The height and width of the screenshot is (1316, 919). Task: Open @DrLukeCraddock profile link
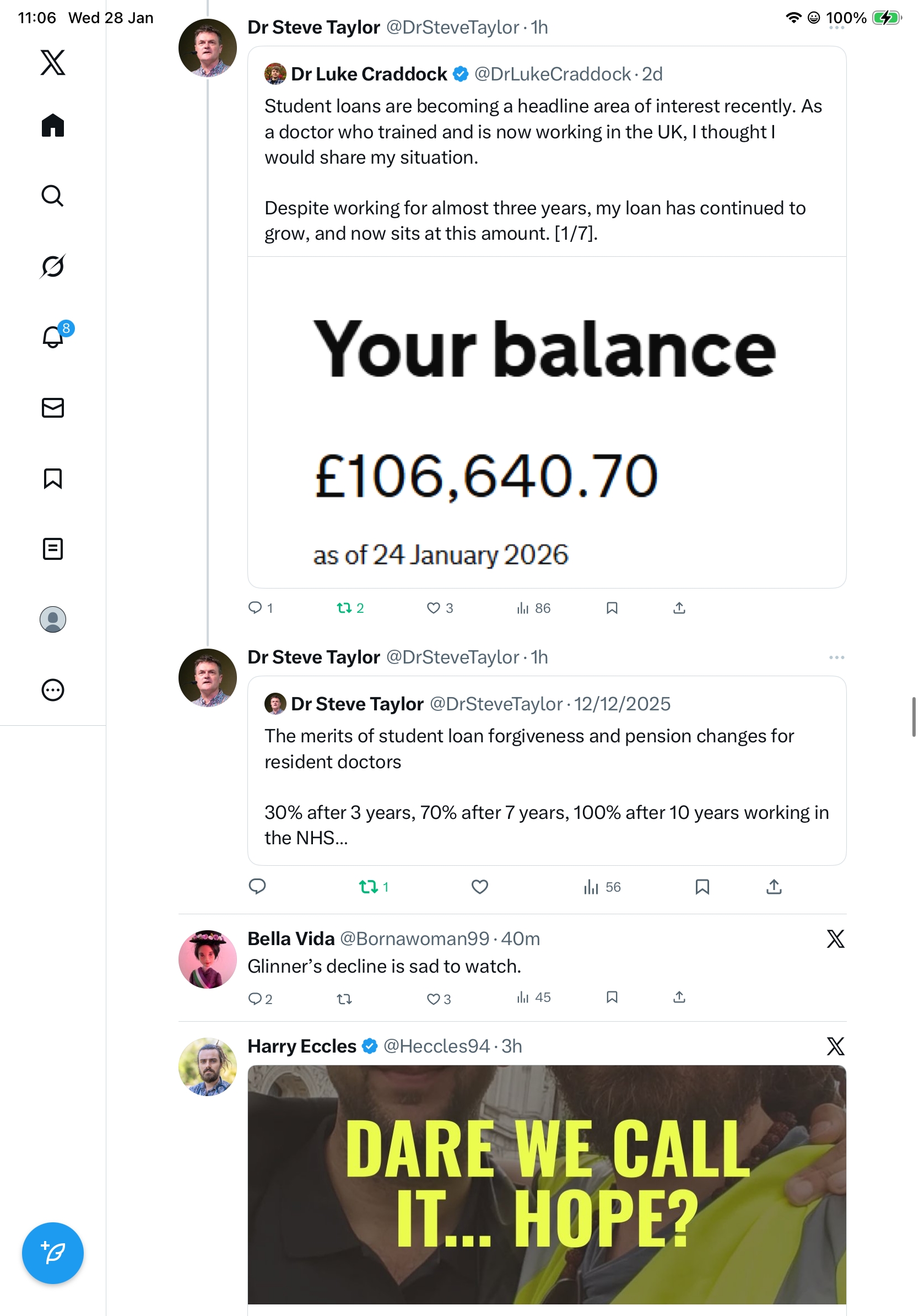click(x=552, y=74)
